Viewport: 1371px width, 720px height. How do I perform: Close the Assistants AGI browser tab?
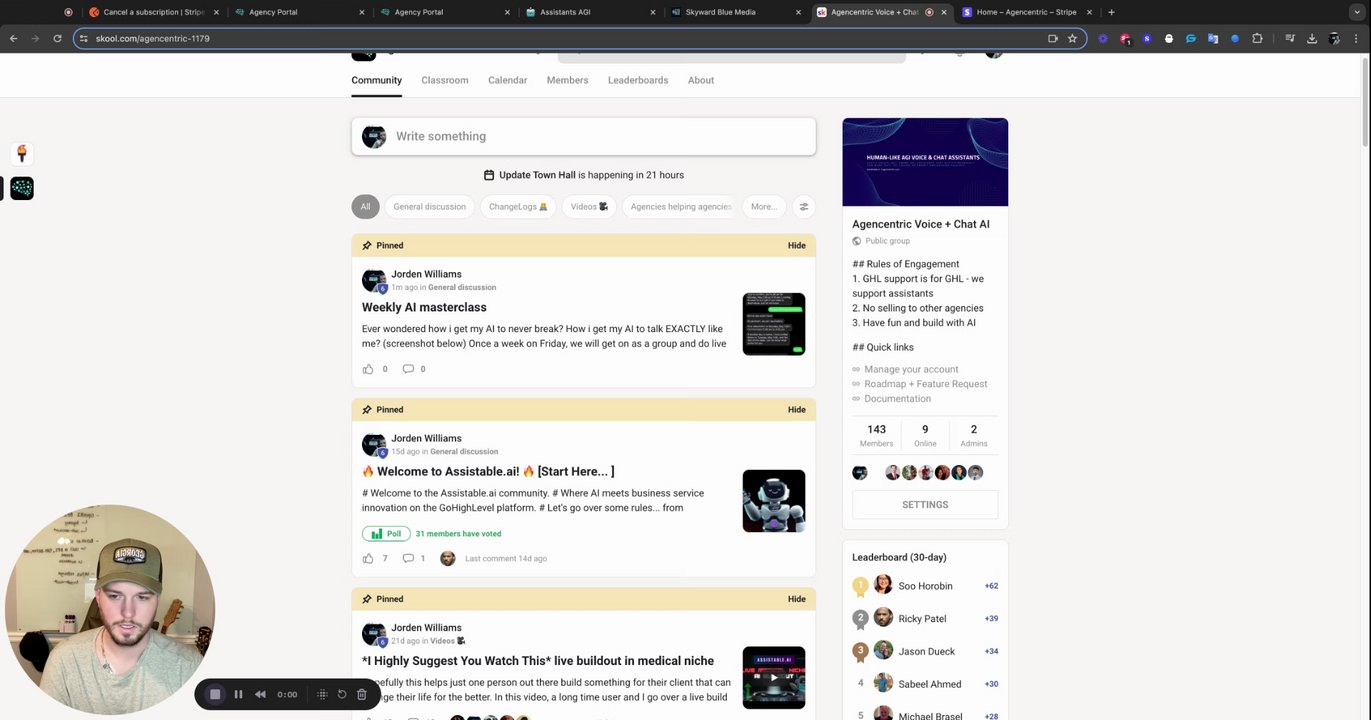coord(653,12)
